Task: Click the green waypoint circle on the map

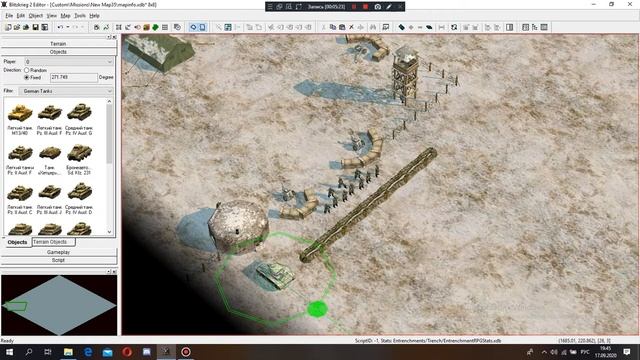Action: coord(317,309)
